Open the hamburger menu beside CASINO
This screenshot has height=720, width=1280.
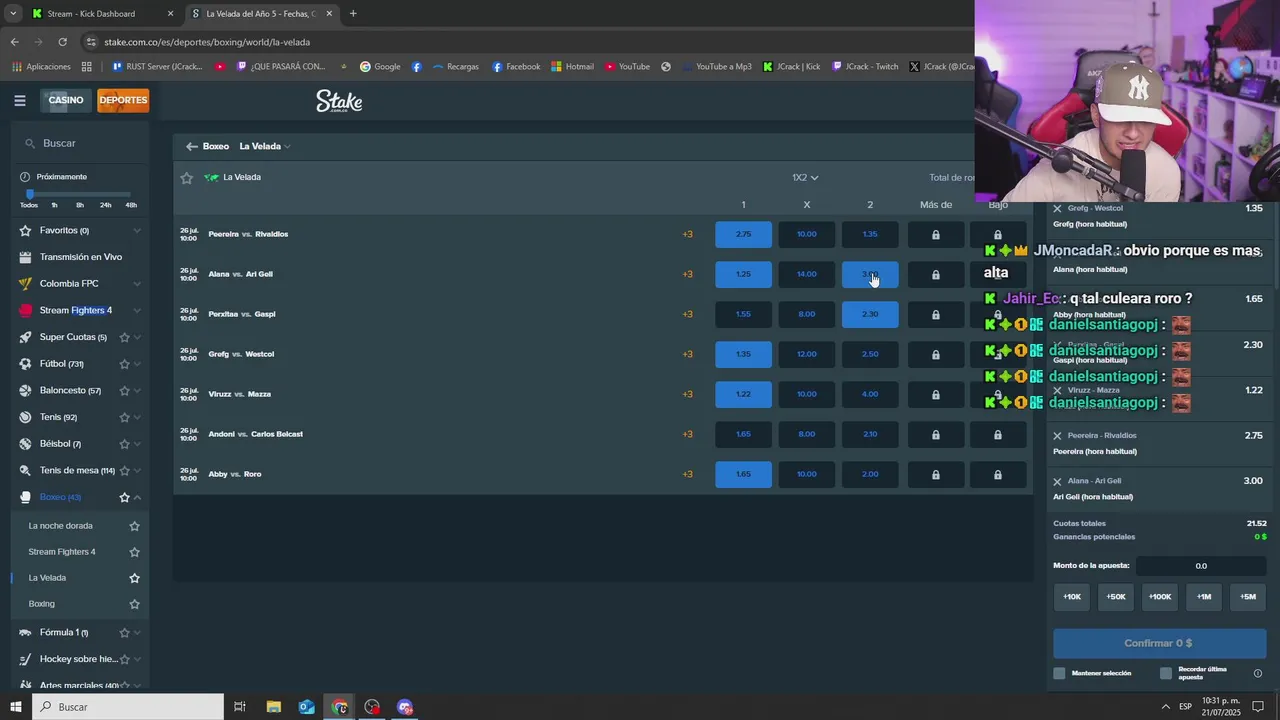tap(19, 100)
